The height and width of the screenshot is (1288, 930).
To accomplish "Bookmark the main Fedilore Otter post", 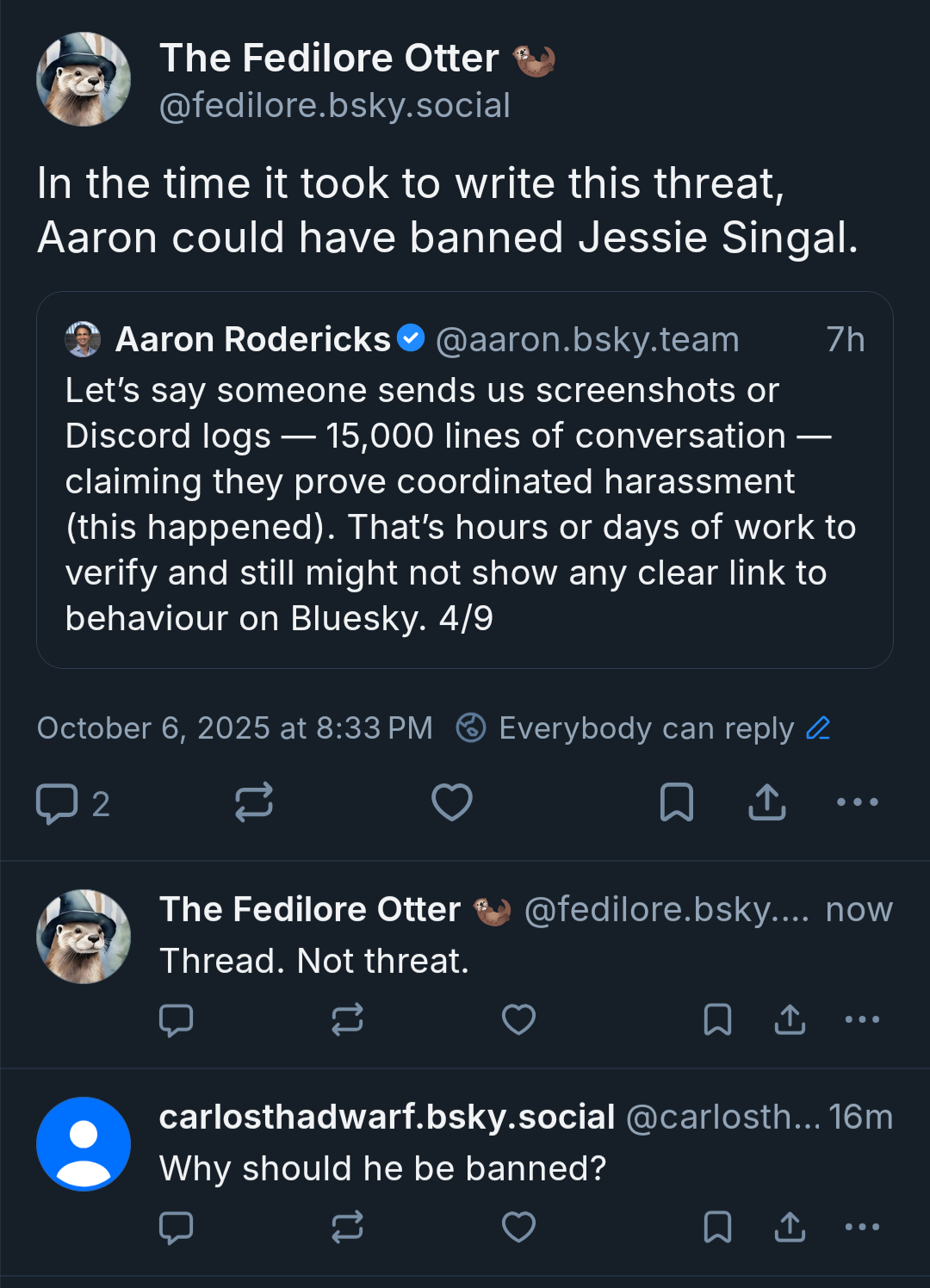I will tap(676, 802).
